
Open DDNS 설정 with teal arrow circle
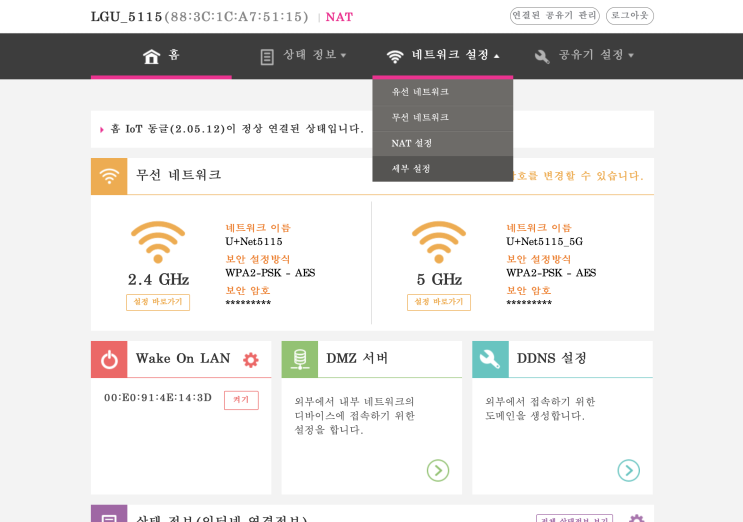(x=628, y=470)
